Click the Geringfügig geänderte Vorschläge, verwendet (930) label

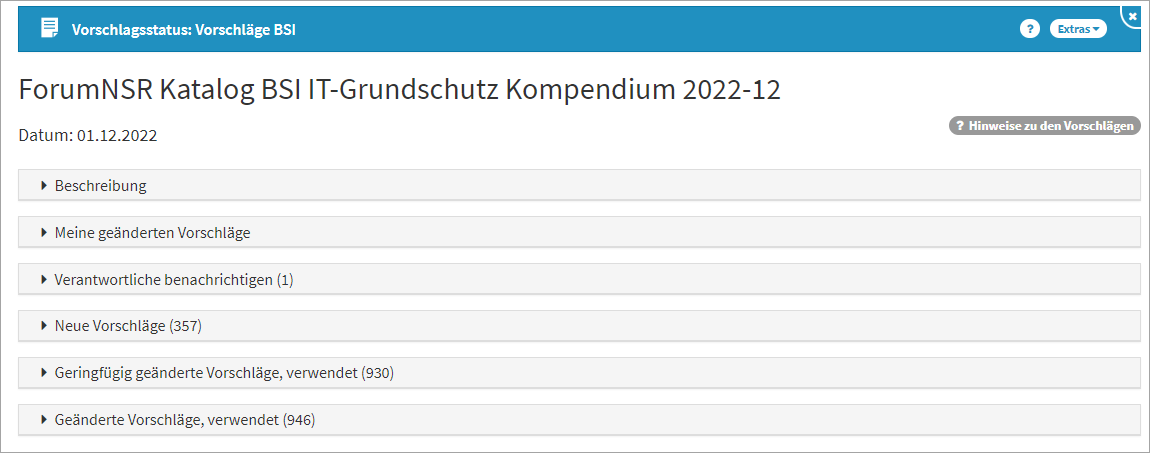[224, 373]
